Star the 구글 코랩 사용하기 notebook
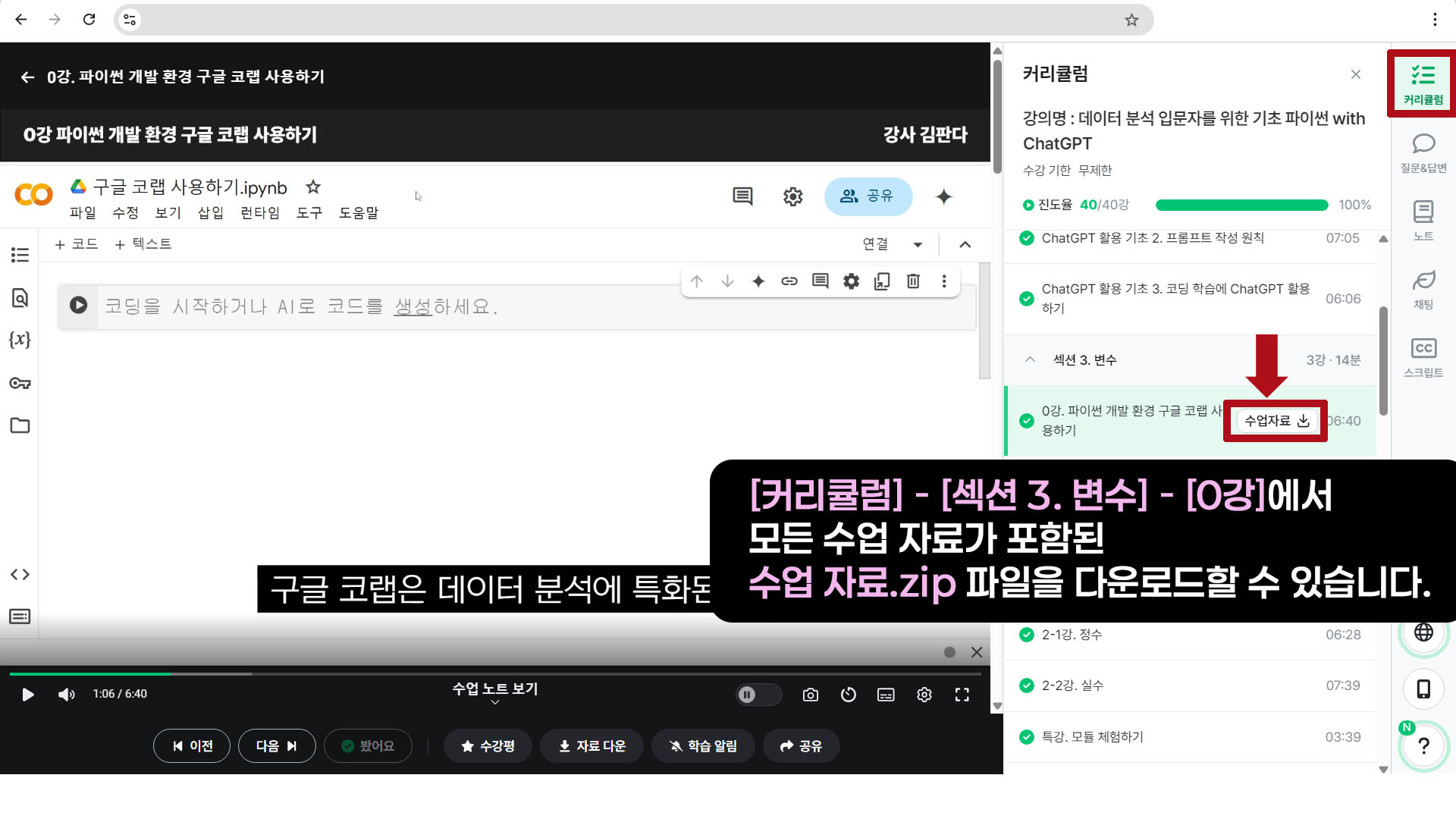The height and width of the screenshot is (819, 1456). (x=313, y=187)
